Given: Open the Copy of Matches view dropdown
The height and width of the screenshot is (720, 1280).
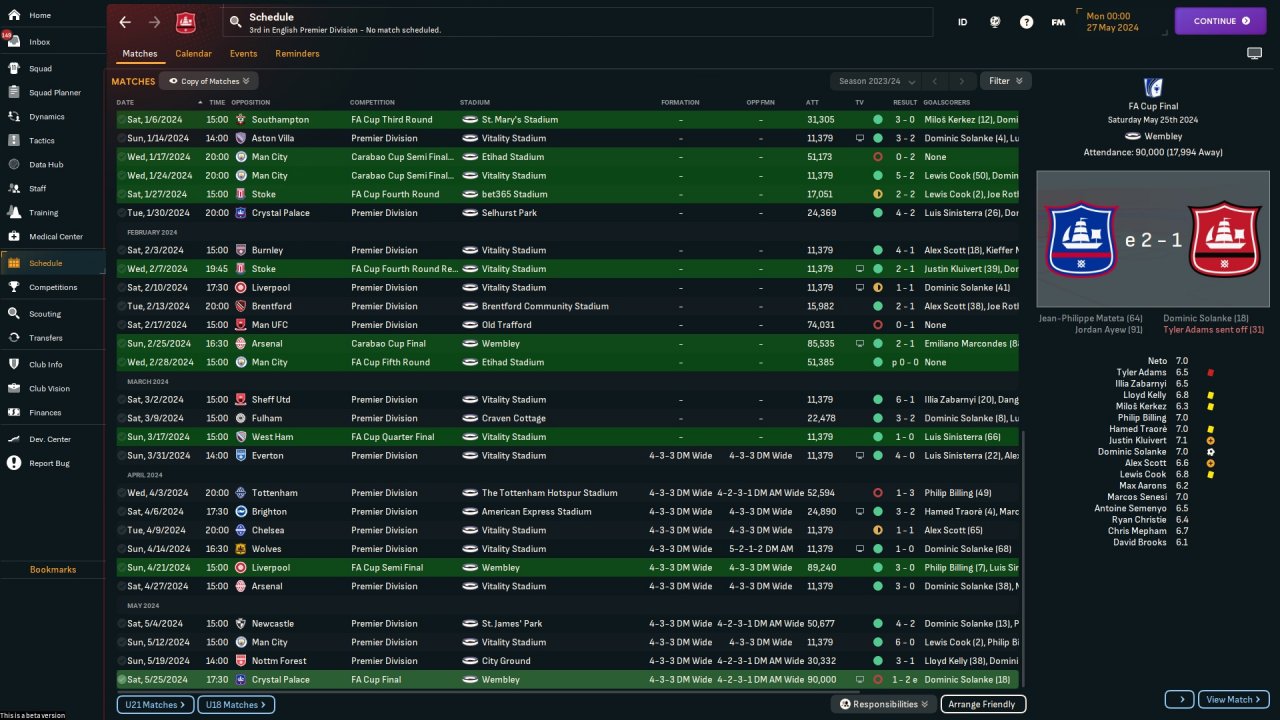Looking at the screenshot, I should pyautogui.click(x=209, y=81).
